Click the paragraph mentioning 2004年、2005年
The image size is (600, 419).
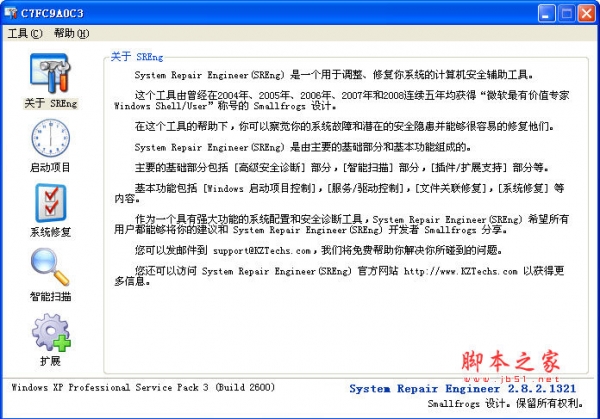342,101
